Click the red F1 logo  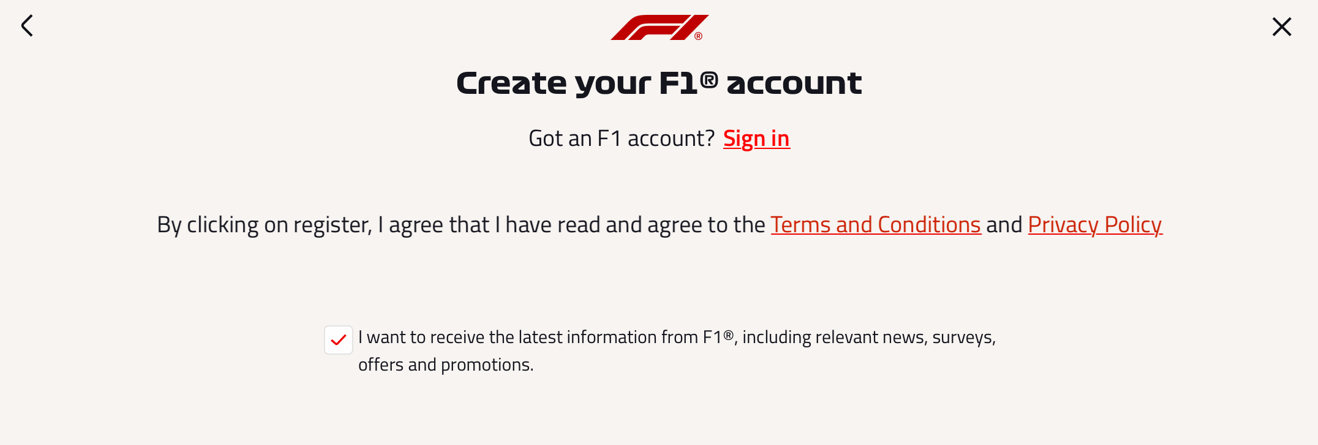pyautogui.click(x=659, y=27)
